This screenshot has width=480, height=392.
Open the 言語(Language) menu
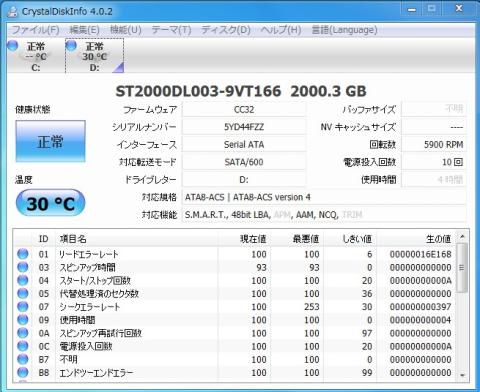344,30
